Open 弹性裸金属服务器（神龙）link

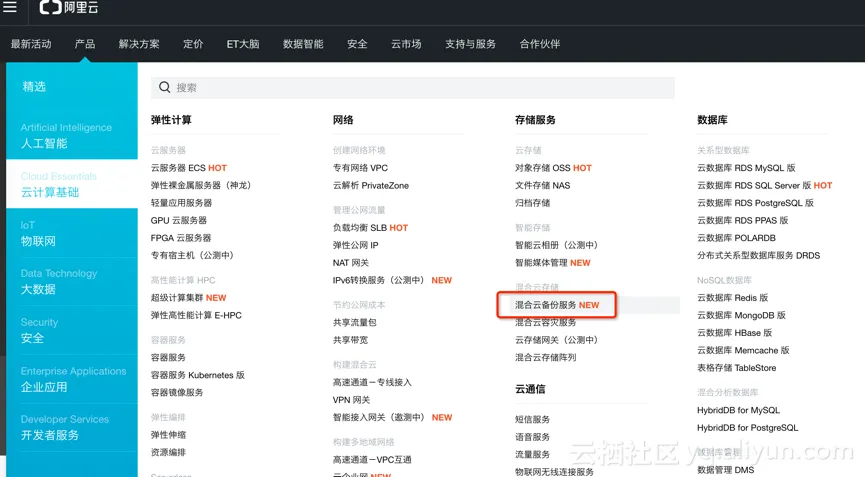[x=201, y=185]
